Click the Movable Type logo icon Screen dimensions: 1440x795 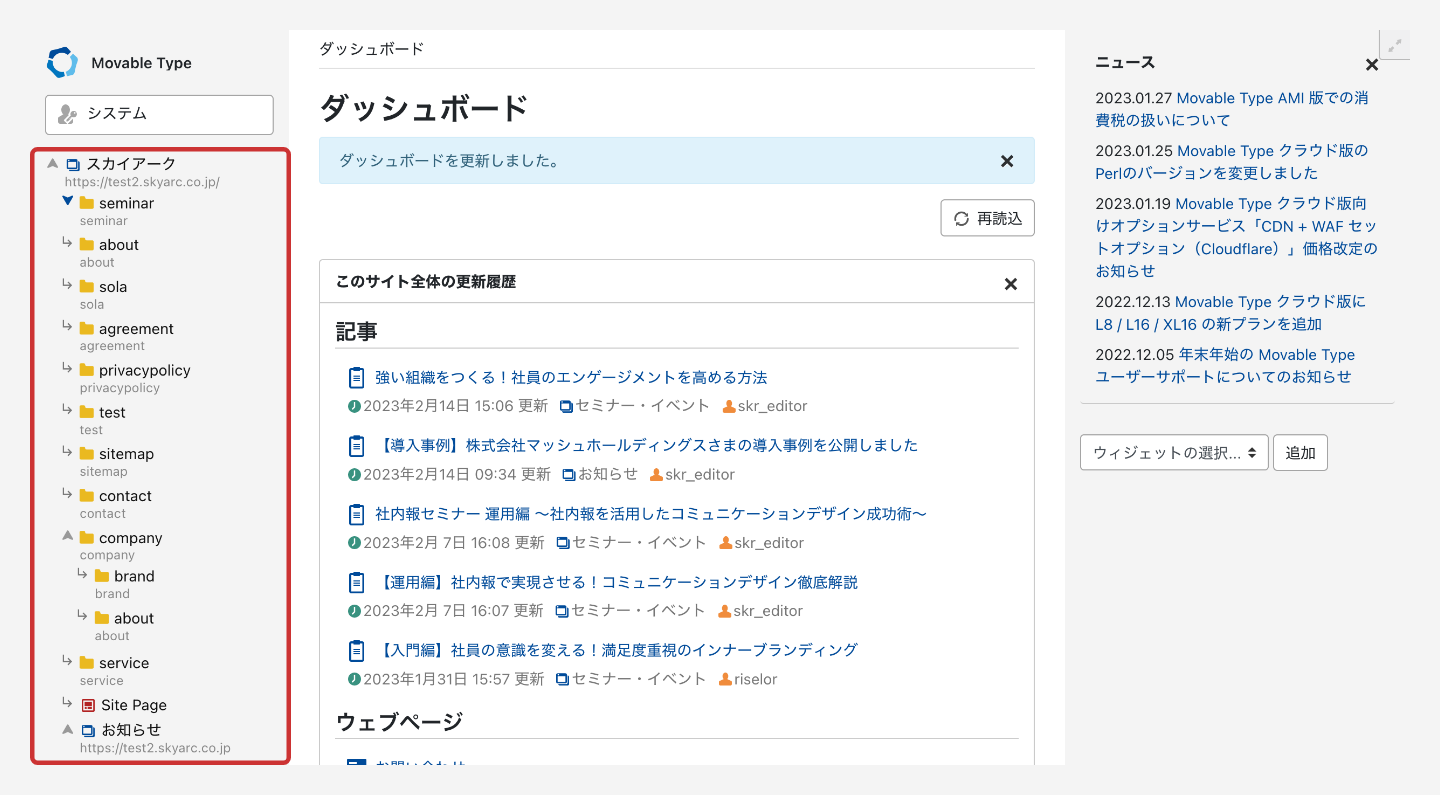(x=62, y=63)
